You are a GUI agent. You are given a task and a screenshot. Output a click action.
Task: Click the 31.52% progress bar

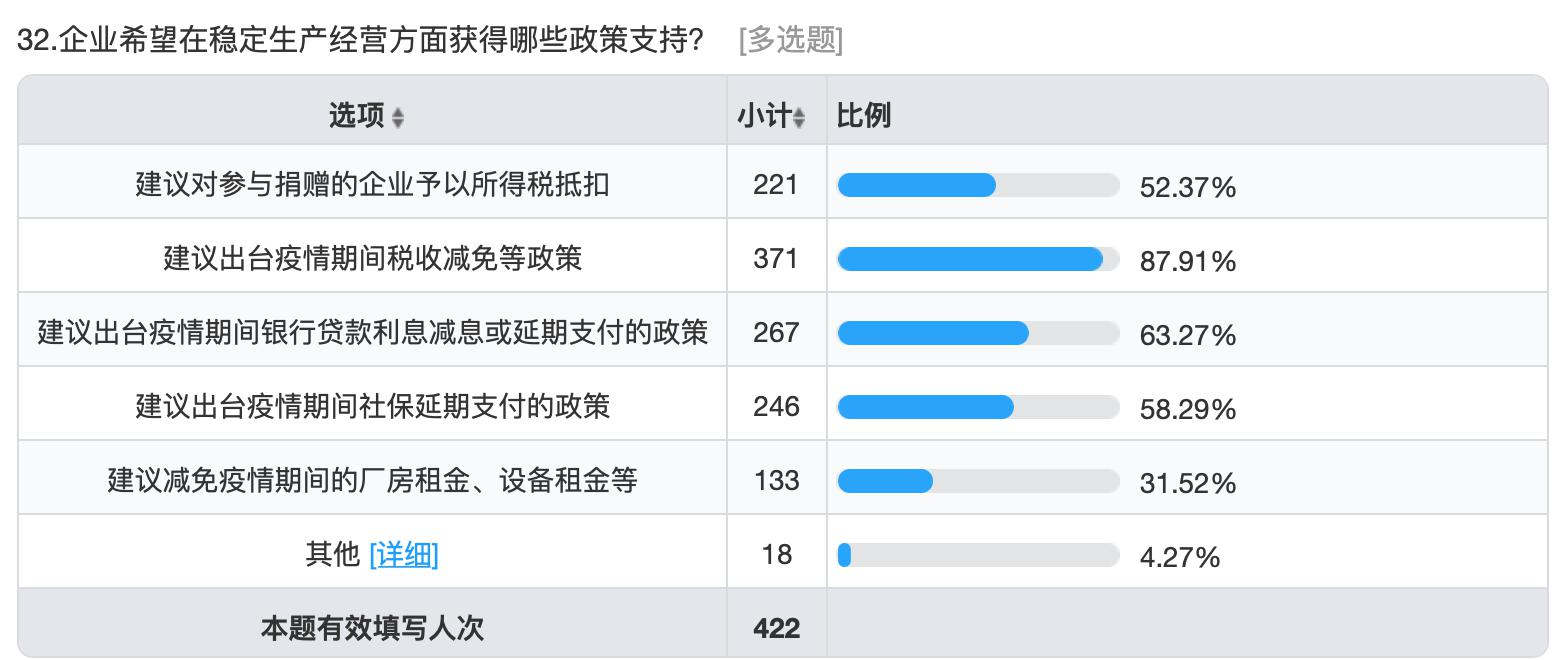977,481
